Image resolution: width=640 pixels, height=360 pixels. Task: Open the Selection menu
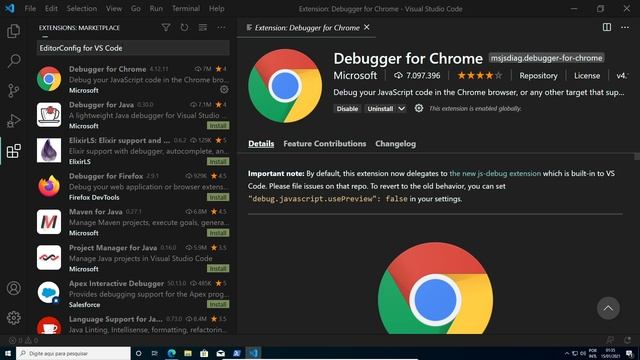[82, 9]
